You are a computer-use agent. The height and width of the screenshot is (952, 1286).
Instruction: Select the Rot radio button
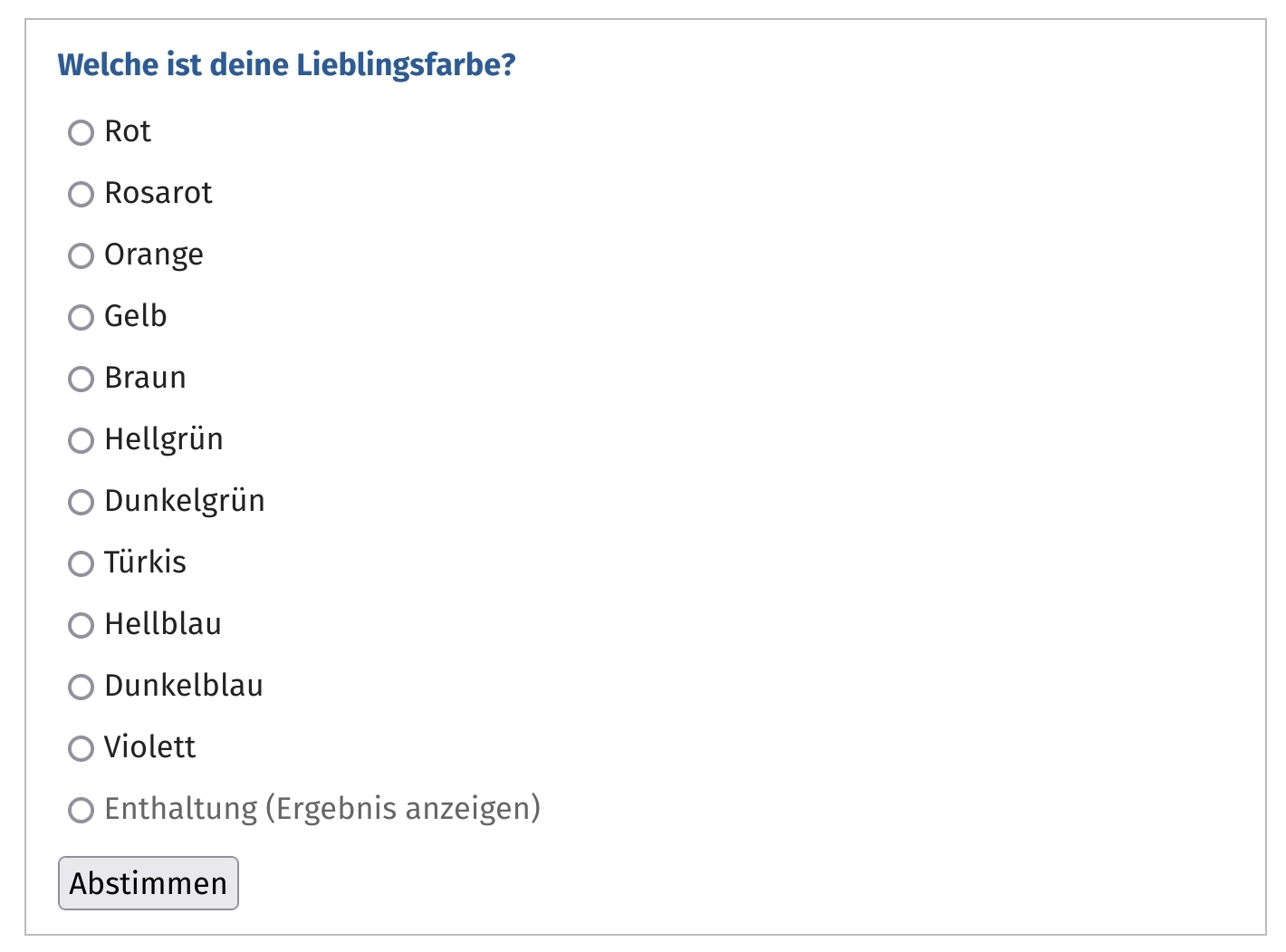(x=82, y=132)
